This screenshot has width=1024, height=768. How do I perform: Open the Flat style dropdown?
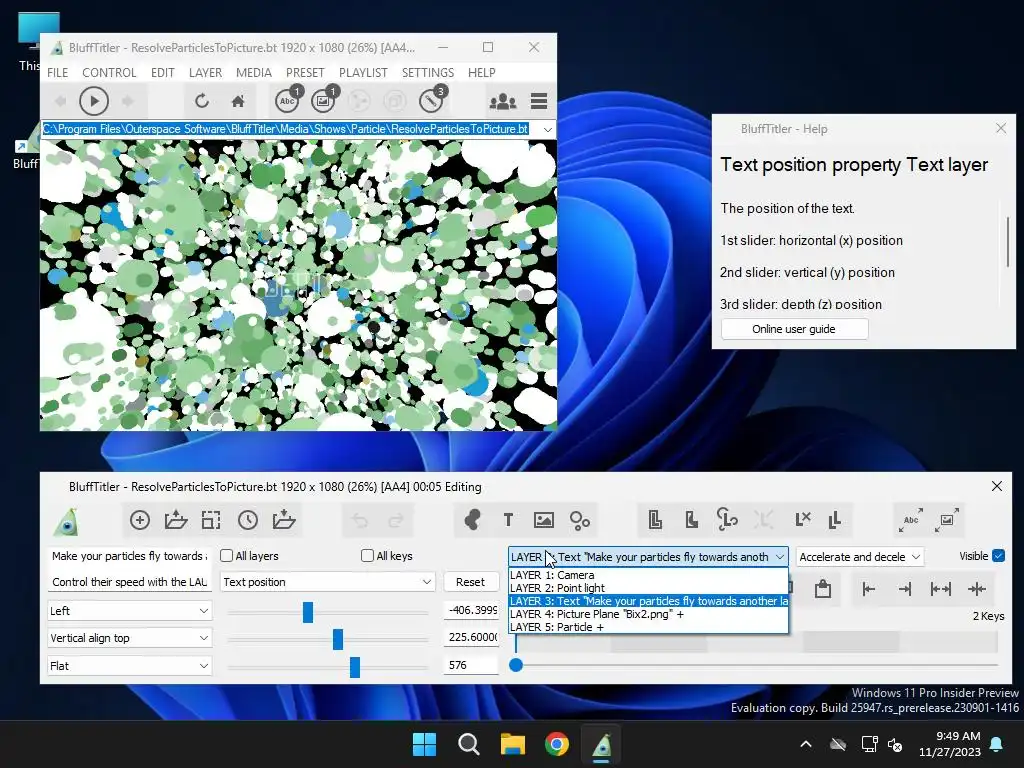click(129, 665)
